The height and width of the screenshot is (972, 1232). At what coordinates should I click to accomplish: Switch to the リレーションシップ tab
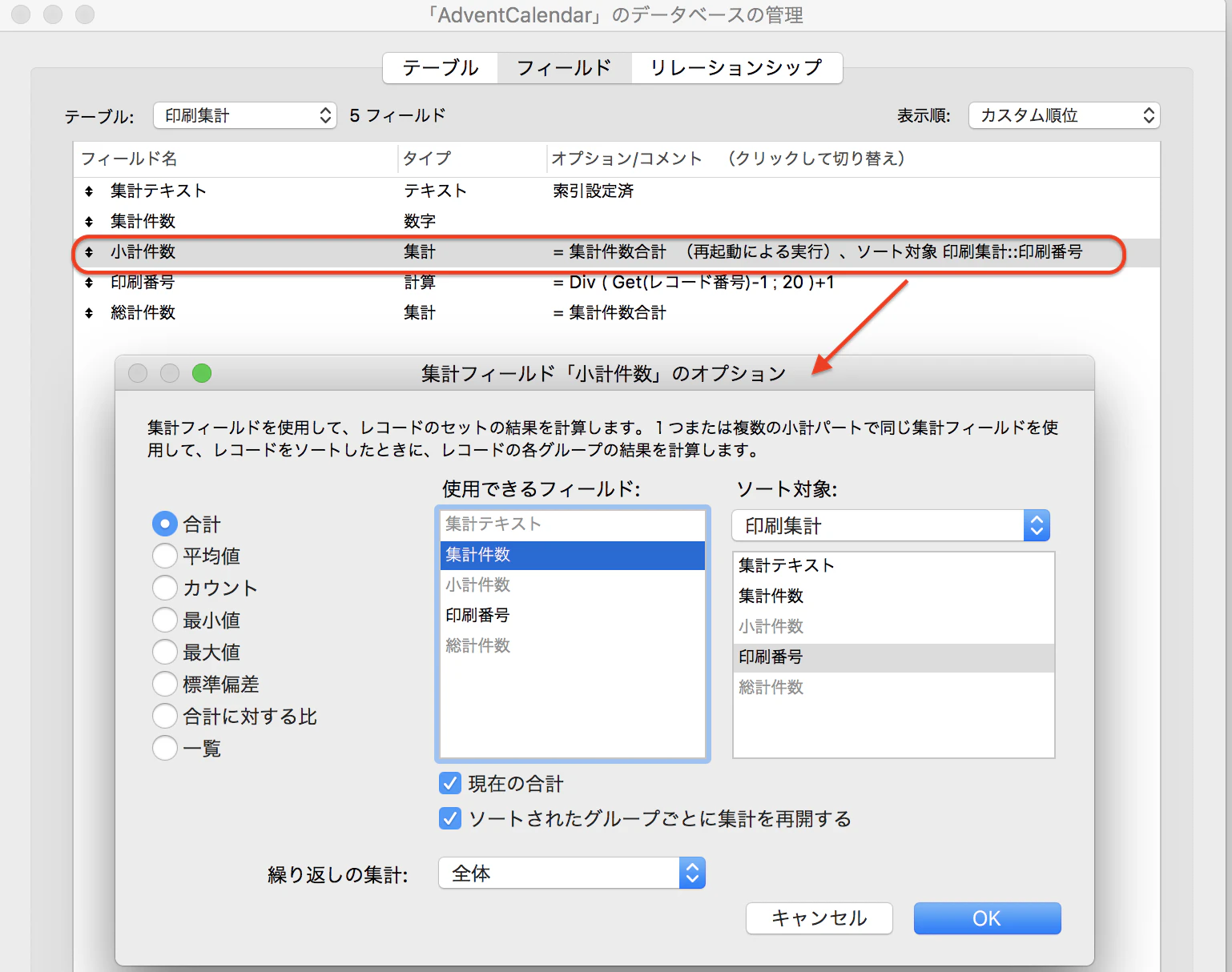point(736,68)
